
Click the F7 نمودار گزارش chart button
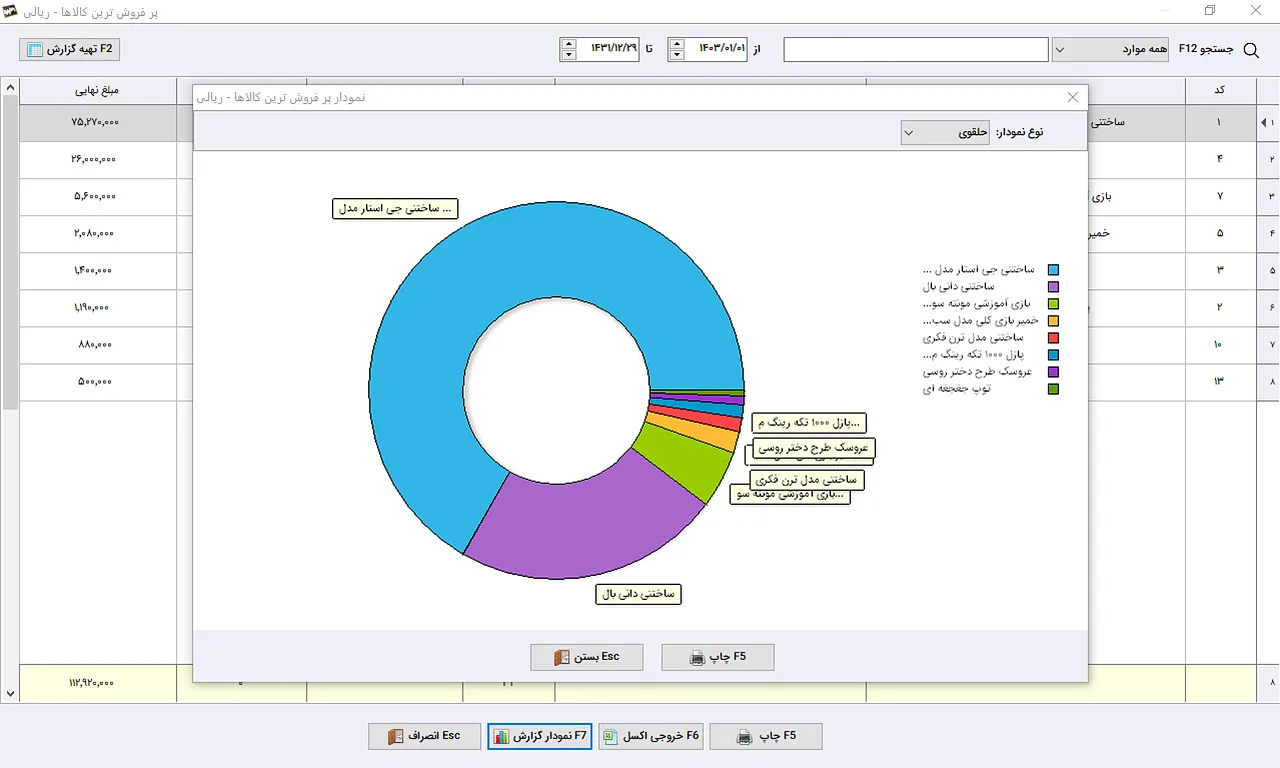click(540, 736)
